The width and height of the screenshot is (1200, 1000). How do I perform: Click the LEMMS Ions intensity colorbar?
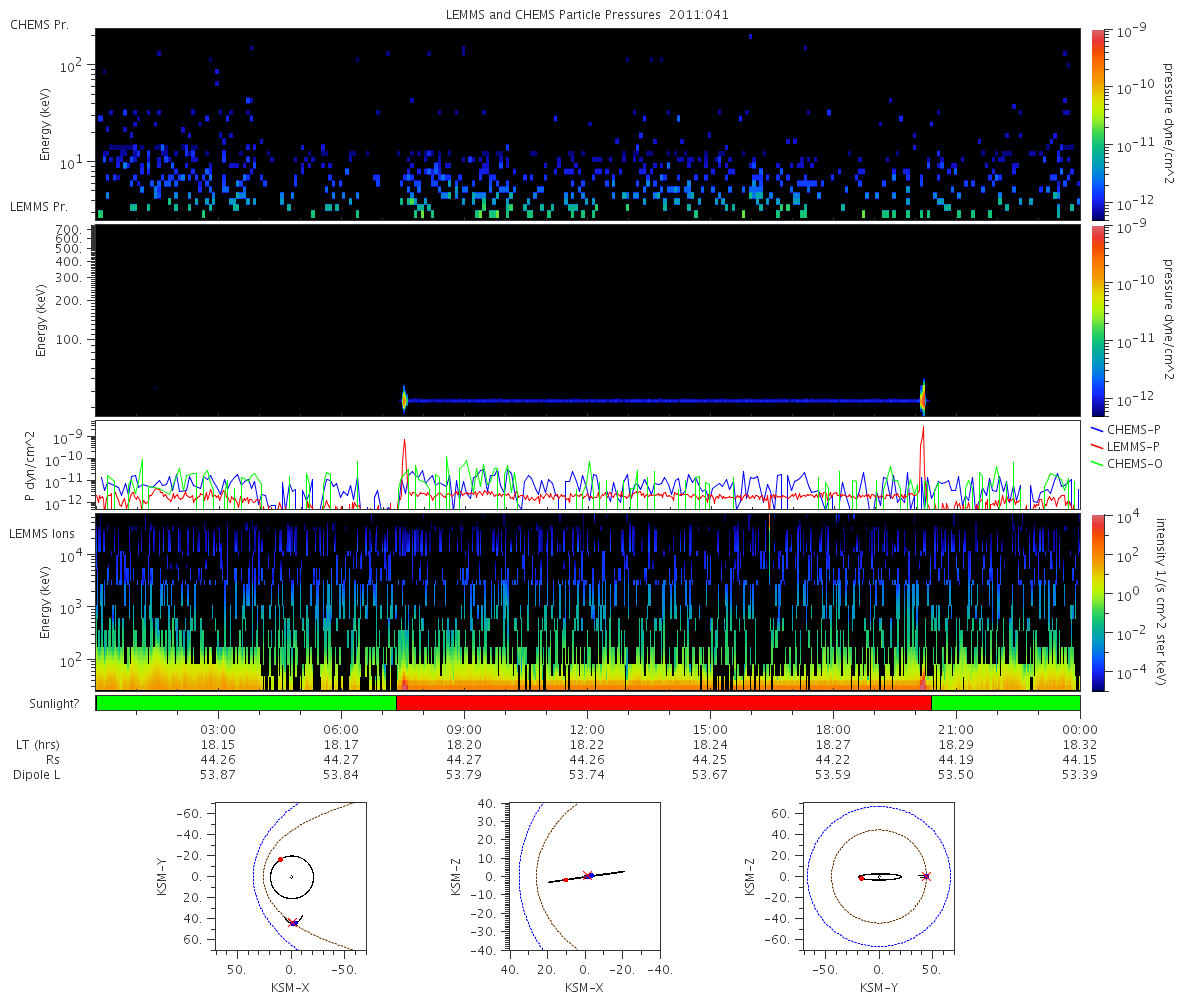[x=1098, y=603]
